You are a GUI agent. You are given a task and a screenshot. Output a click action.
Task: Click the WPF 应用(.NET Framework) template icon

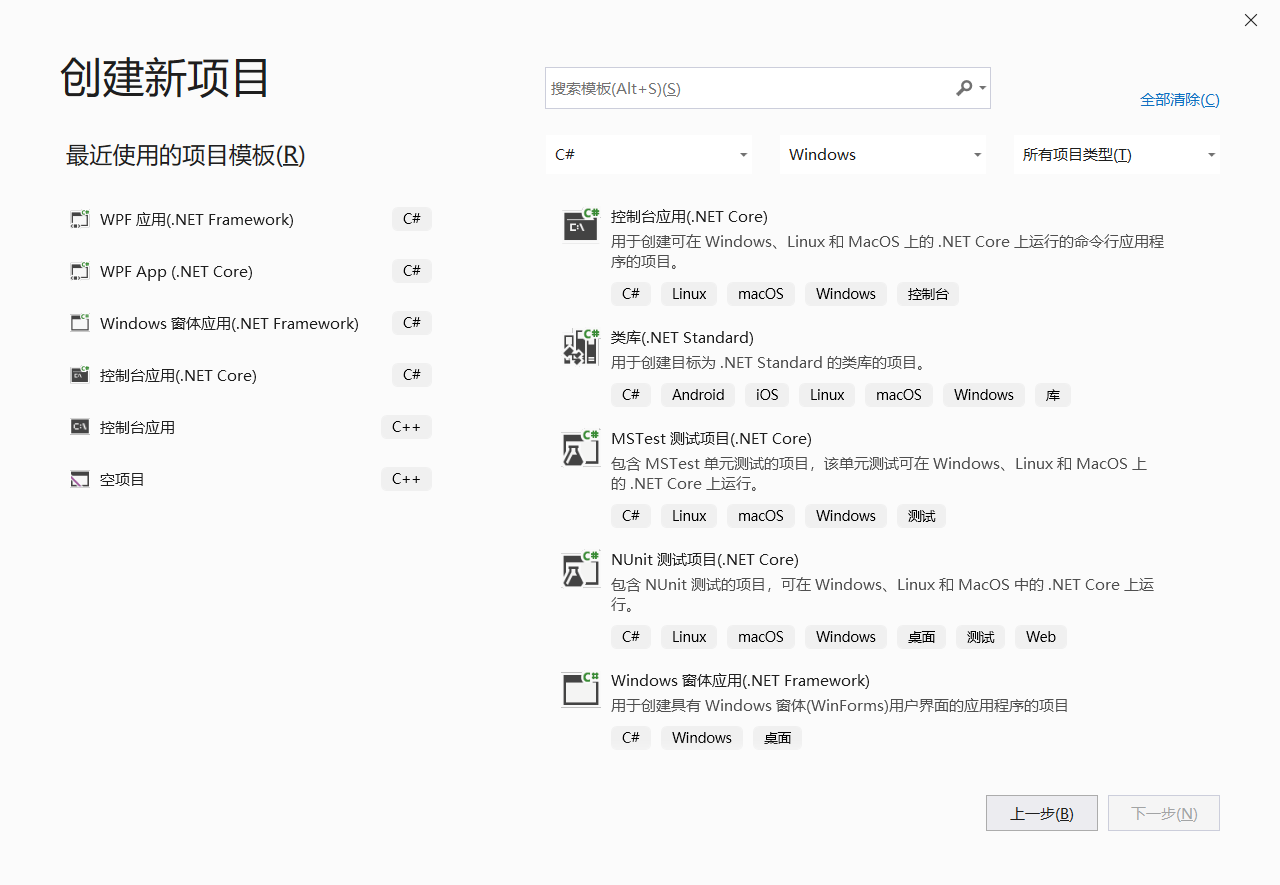coord(80,219)
